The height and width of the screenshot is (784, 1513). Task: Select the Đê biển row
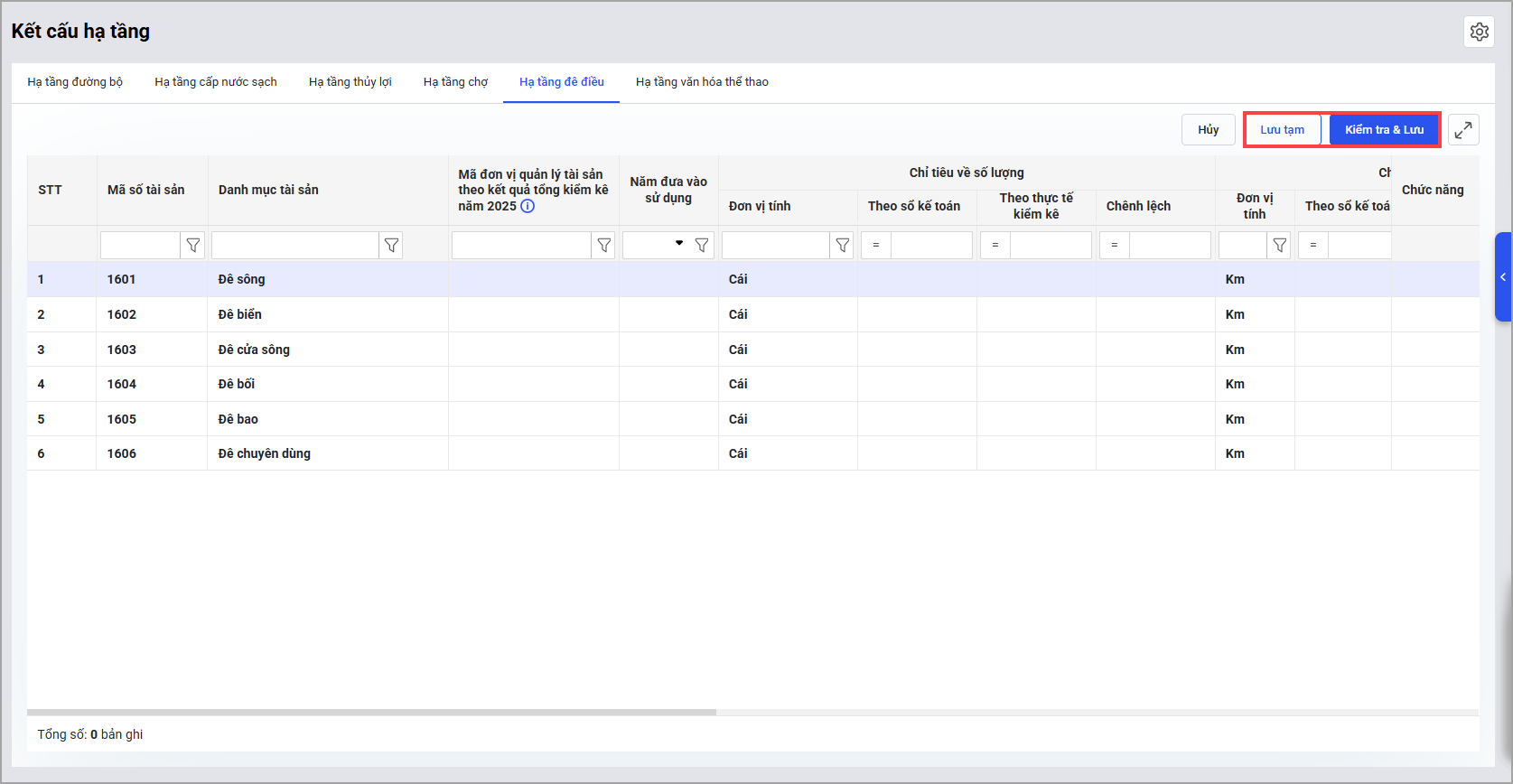pos(240,314)
